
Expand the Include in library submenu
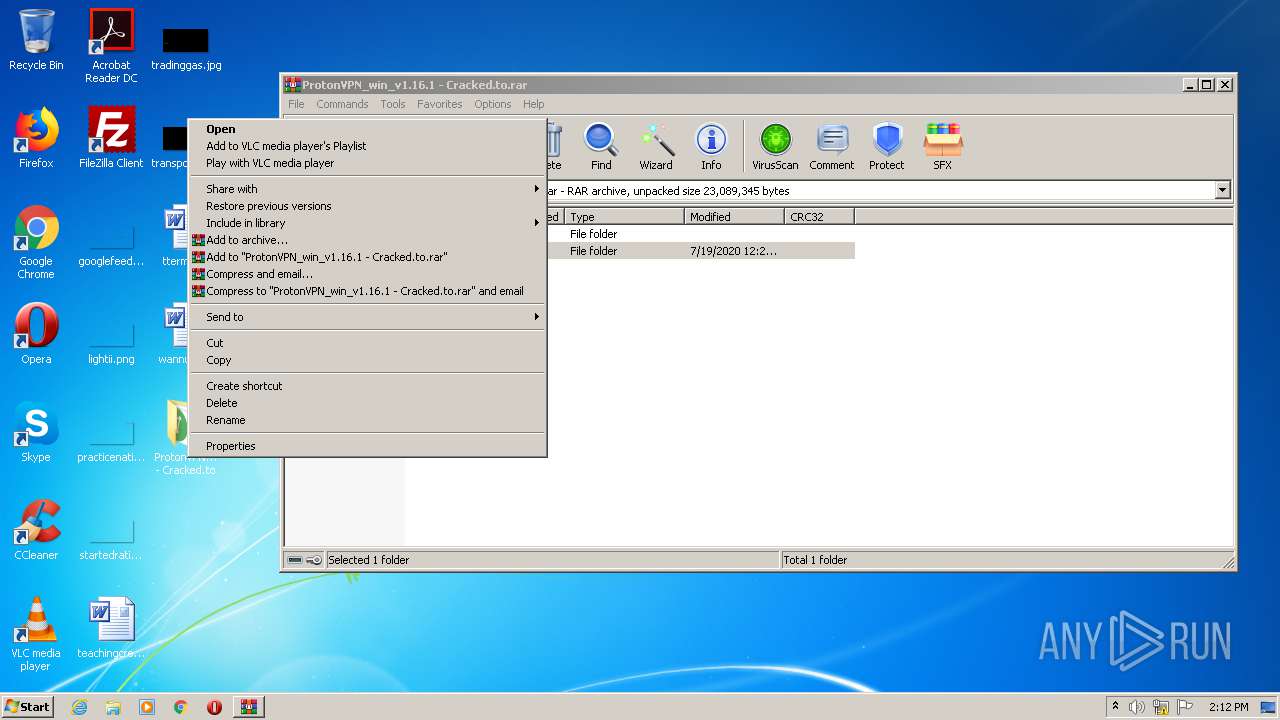367,223
